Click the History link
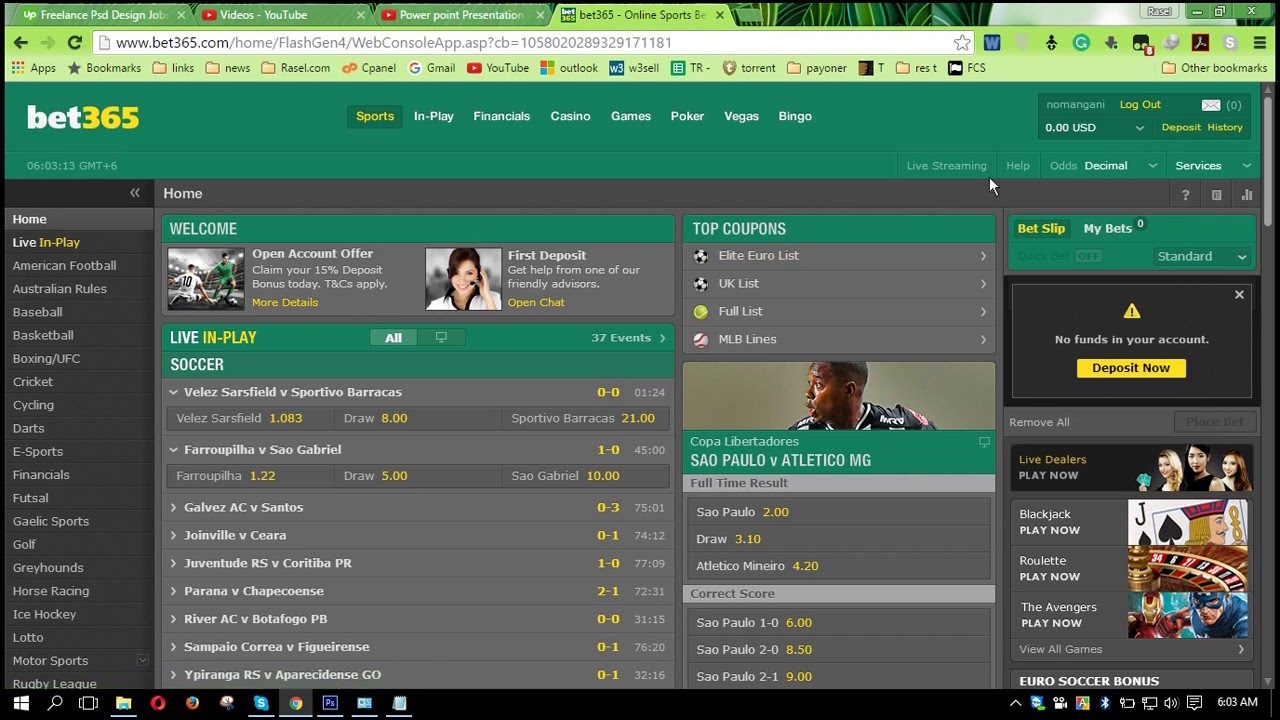1280x720 pixels. 1224,128
